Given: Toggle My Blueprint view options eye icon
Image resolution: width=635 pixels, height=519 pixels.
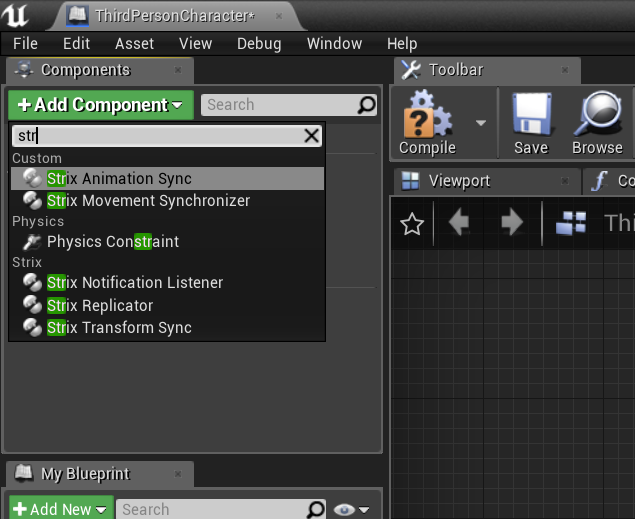Looking at the screenshot, I should 344,510.
